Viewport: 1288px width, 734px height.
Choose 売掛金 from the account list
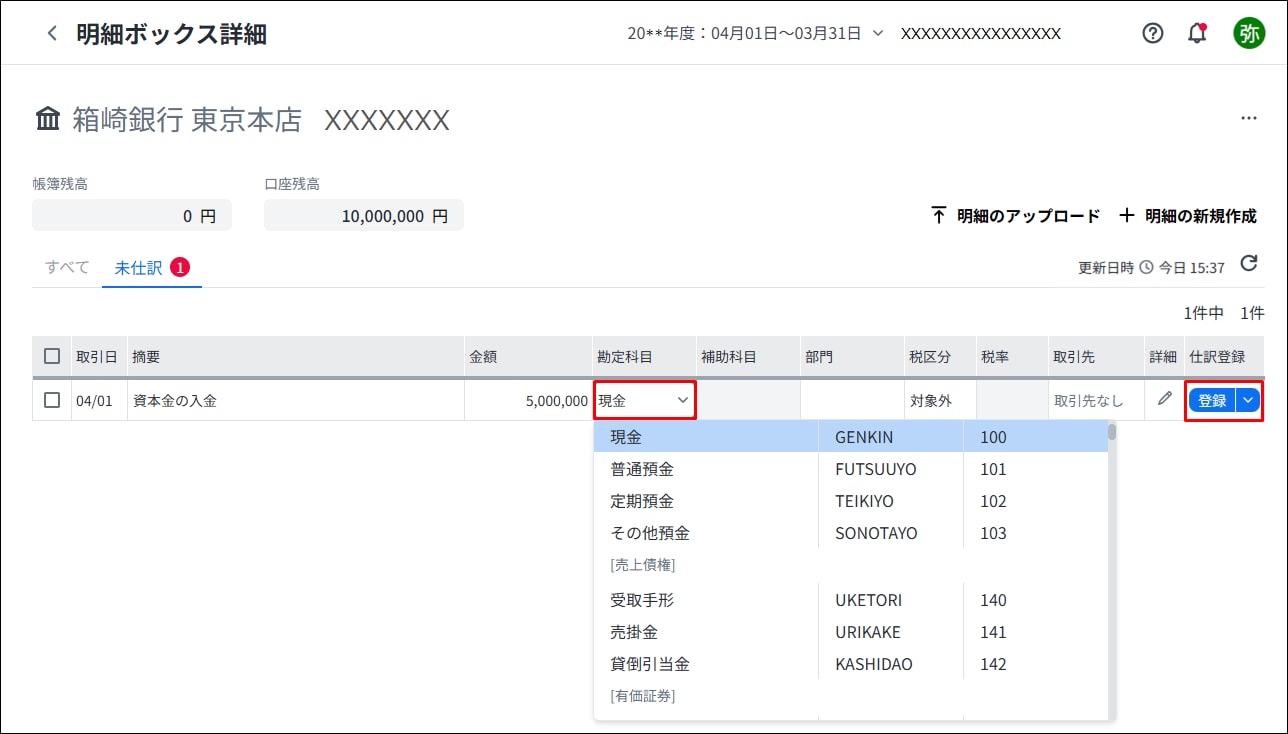click(851, 632)
